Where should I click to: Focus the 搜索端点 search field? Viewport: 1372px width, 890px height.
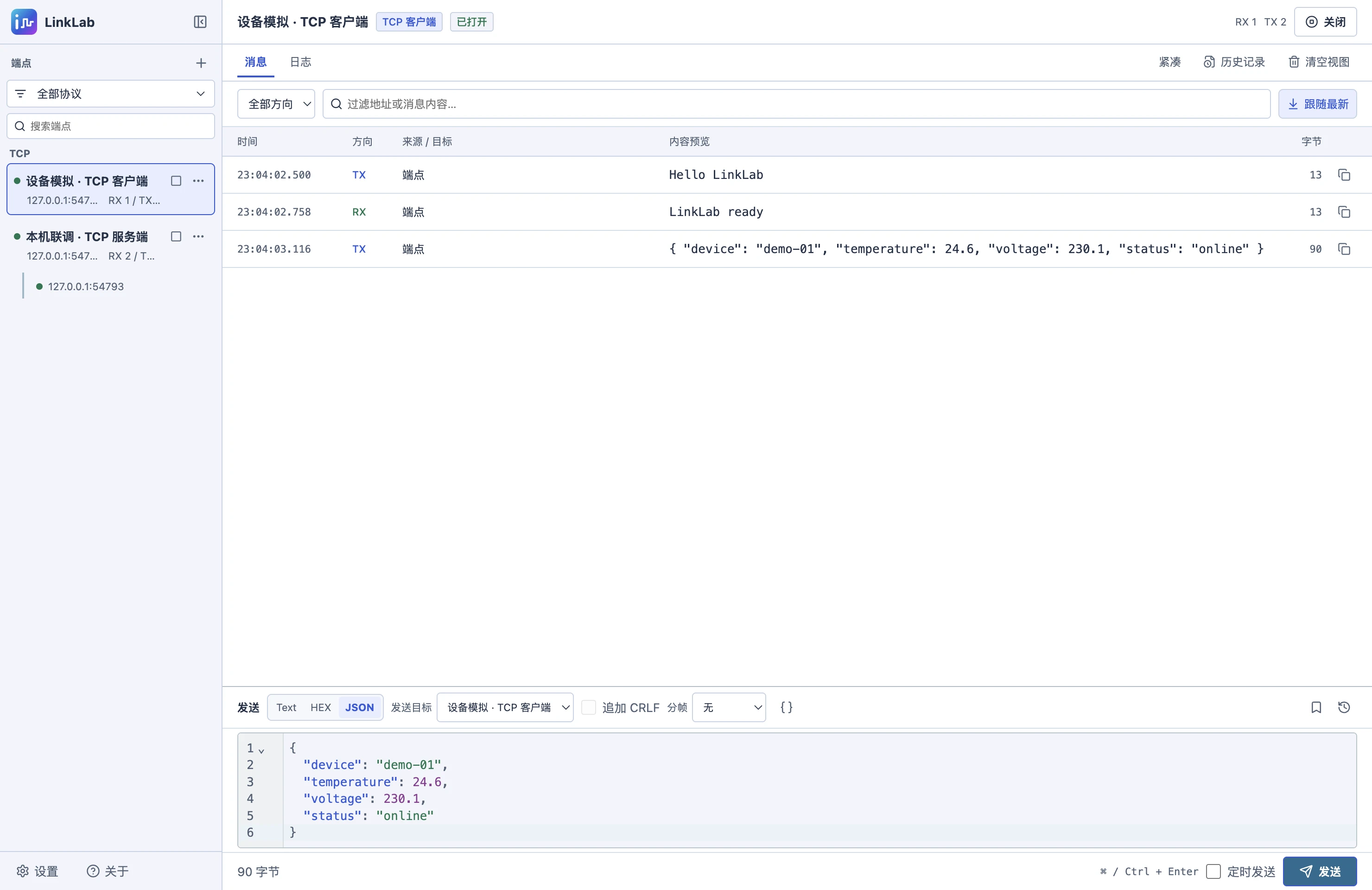coord(111,126)
